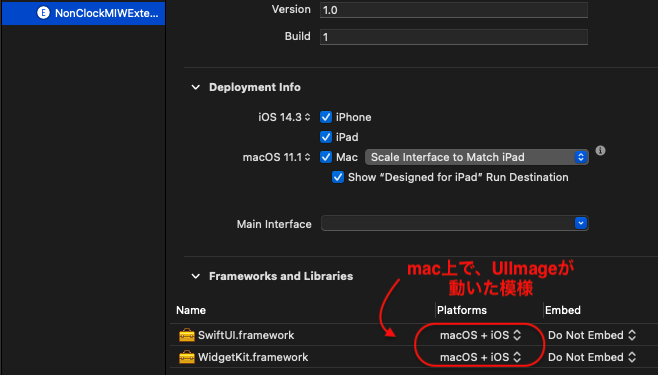Click the Build number field
The height and width of the screenshot is (375, 658).
coord(454,37)
